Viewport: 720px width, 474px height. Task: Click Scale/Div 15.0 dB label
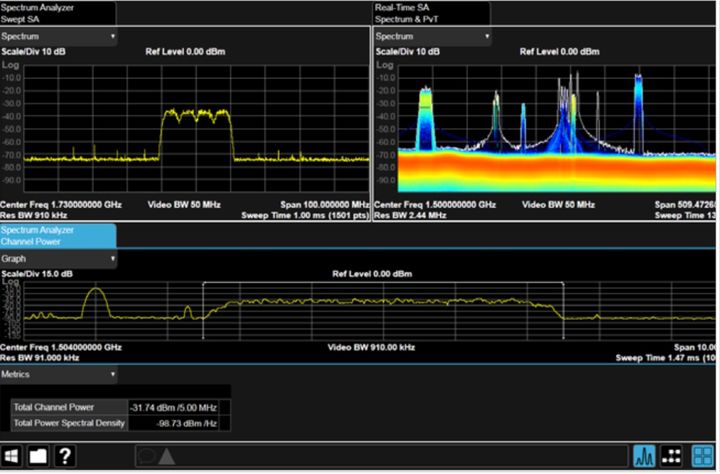(37, 274)
